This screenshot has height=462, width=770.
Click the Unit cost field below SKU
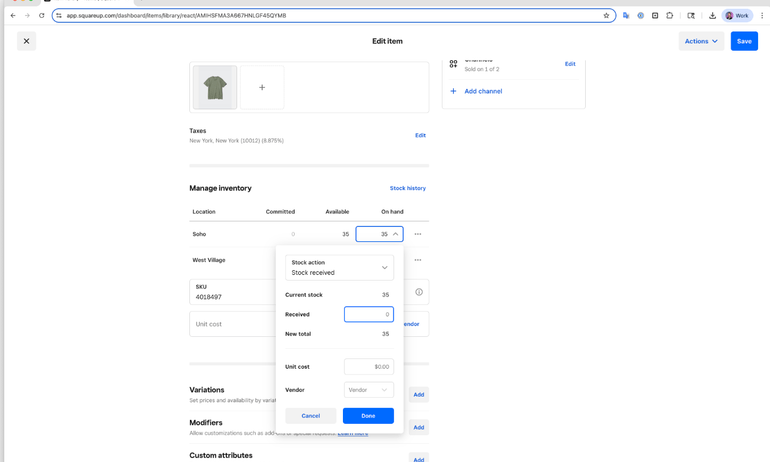coord(232,324)
